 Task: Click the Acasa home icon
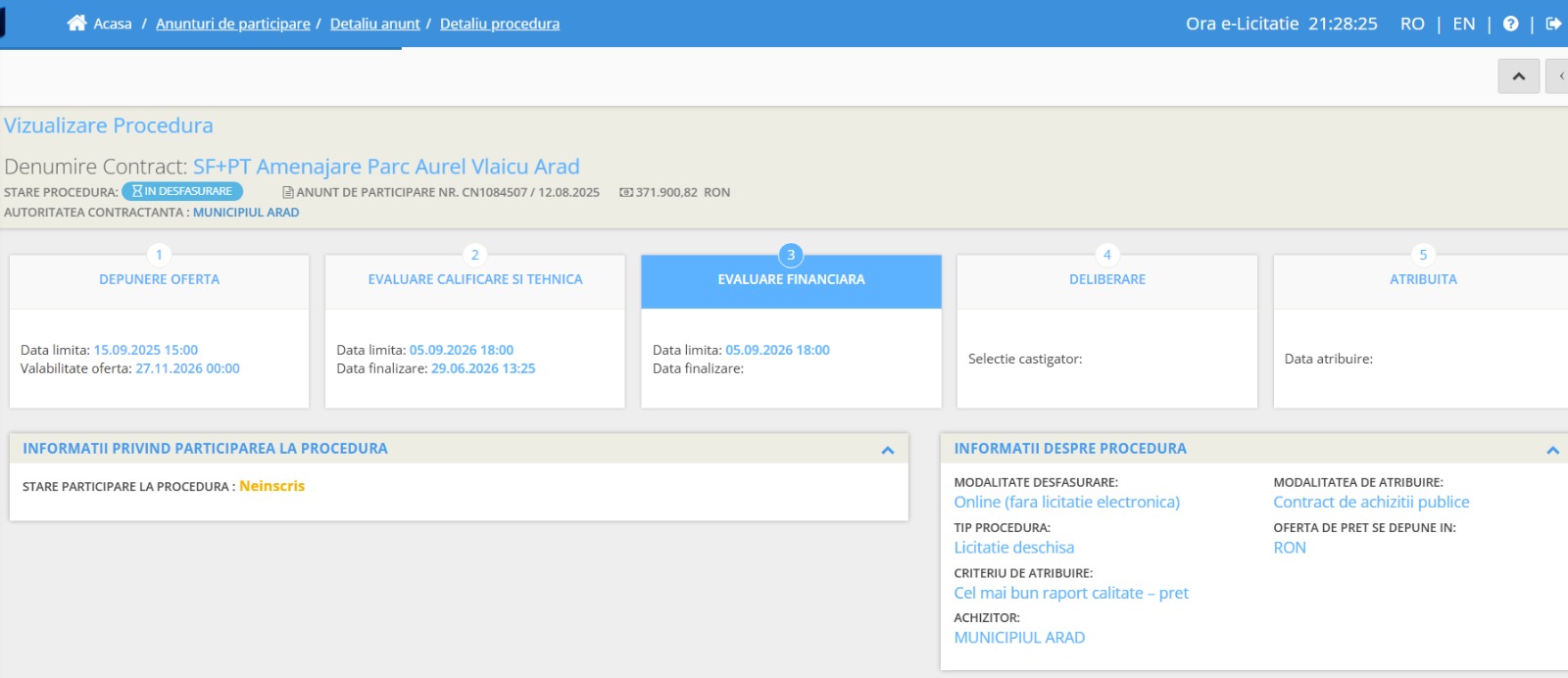pyautogui.click(x=76, y=23)
